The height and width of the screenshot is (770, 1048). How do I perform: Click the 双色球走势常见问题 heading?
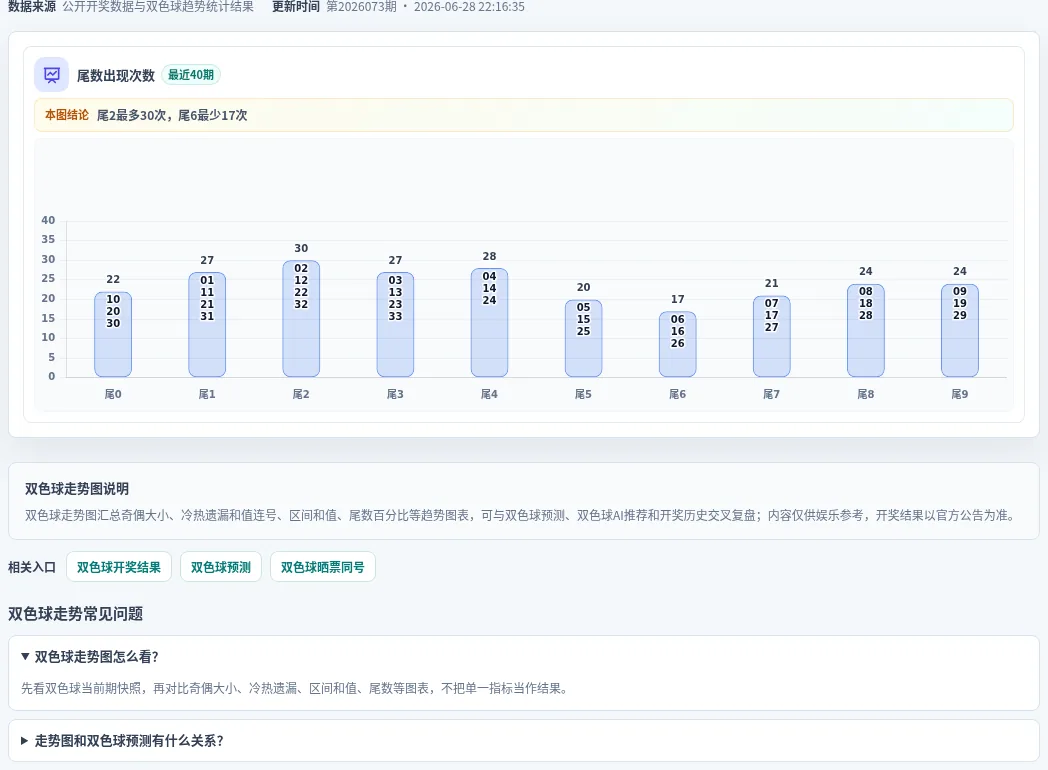76,614
